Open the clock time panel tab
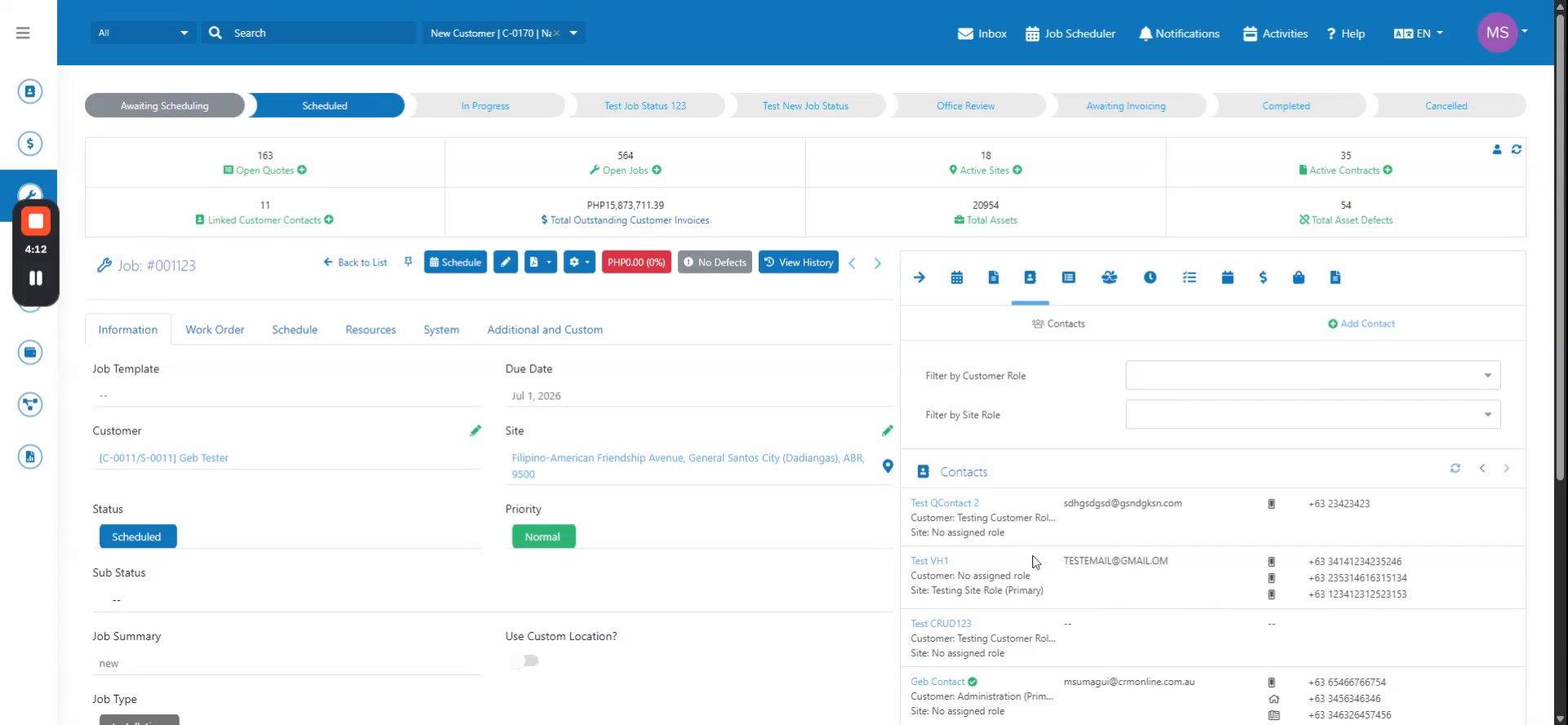Screen dimensions: 1568x725 pyautogui.click(x=1150, y=278)
